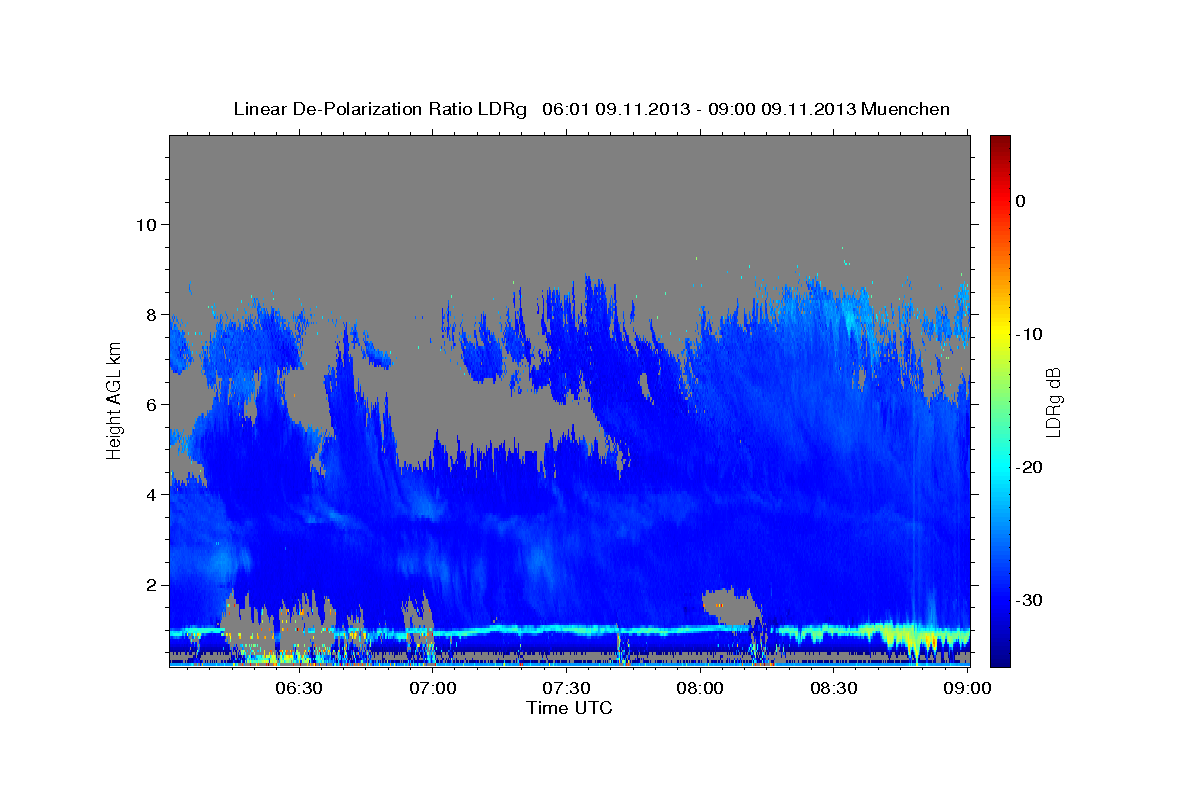The width and height of the screenshot is (1200, 800).
Task: Click the height tick label 2
Action: (150, 584)
